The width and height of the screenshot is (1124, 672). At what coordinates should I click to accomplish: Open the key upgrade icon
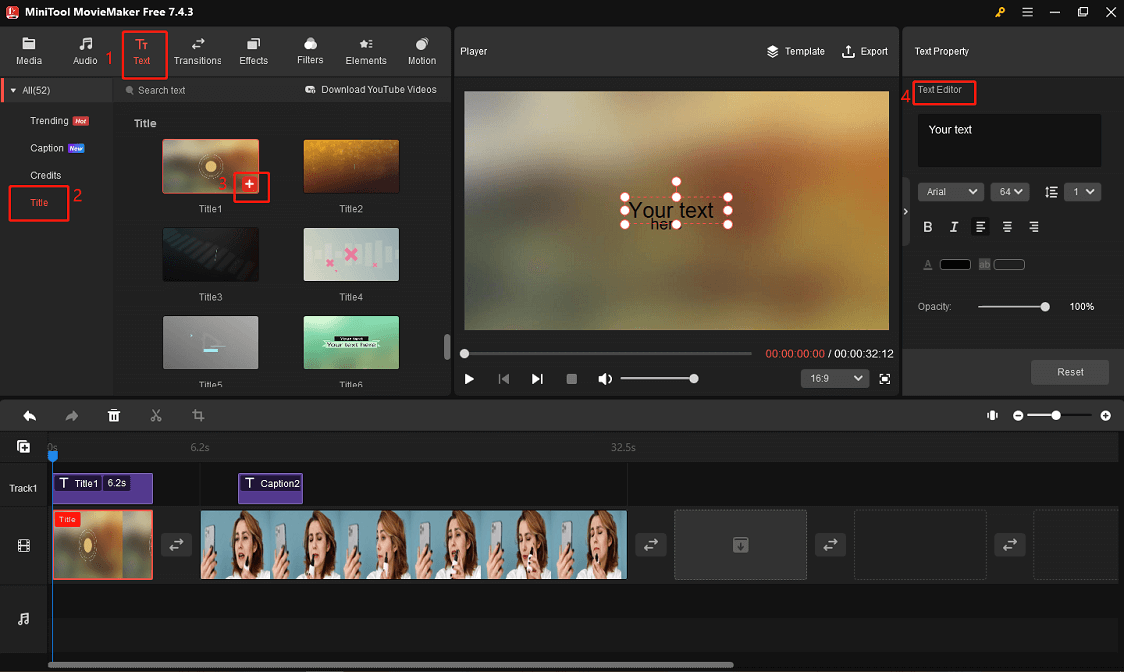point(999,12)
